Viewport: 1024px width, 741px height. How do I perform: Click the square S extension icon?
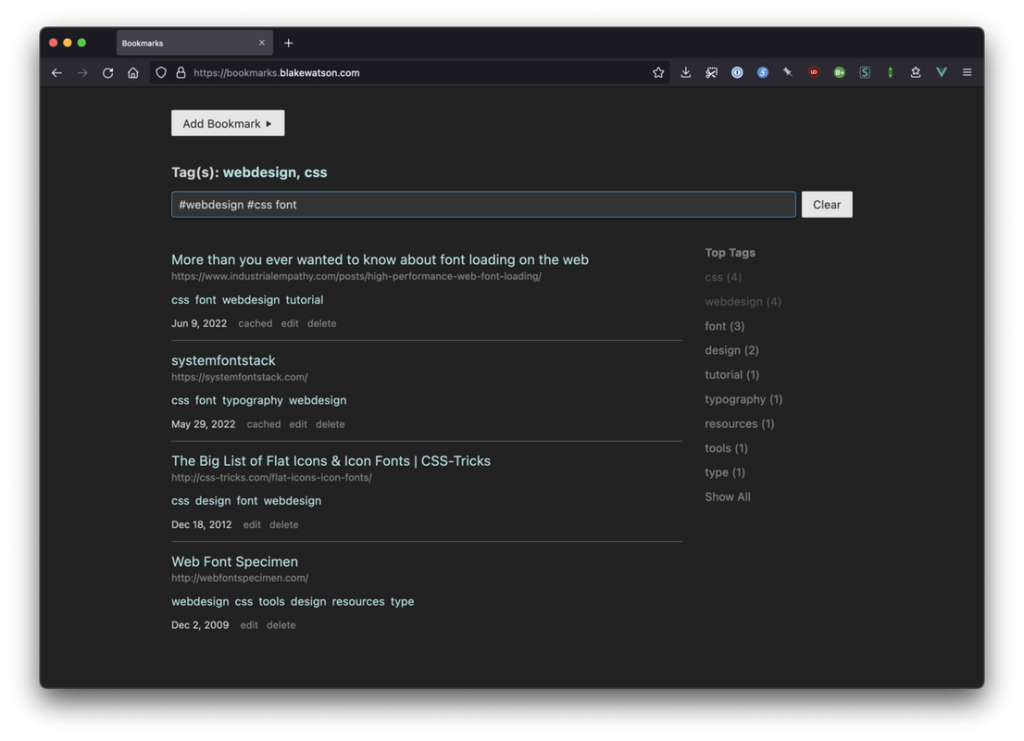[865, 72]
